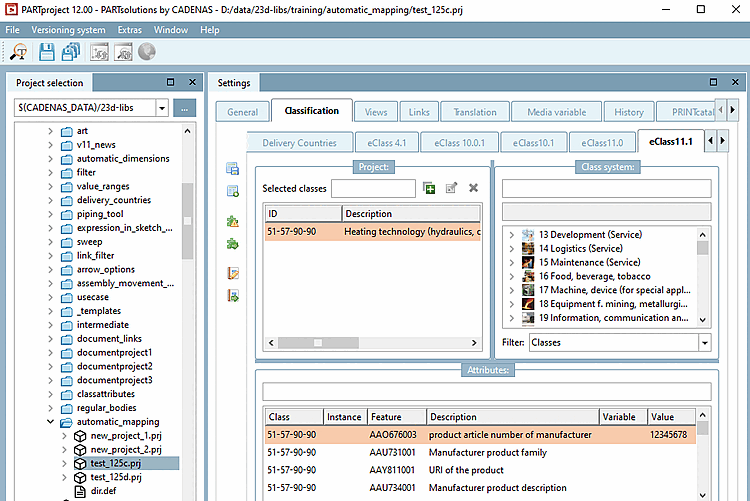Click the grayed globe icon in toolbar
This screenshot has width=750, height=501.
146,52
